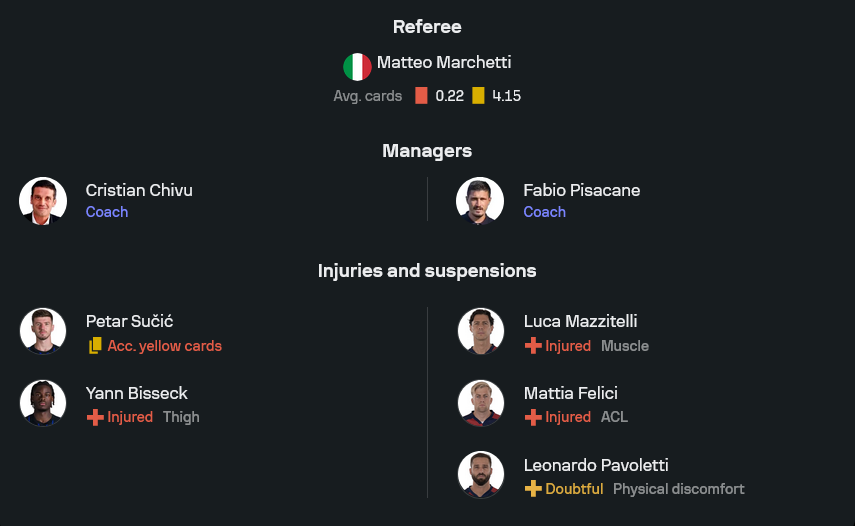Image resolution: width=855 pixels, height=526 pixels.
Task: Click the Coach label under Cristian Chivu
Action: 107,212
